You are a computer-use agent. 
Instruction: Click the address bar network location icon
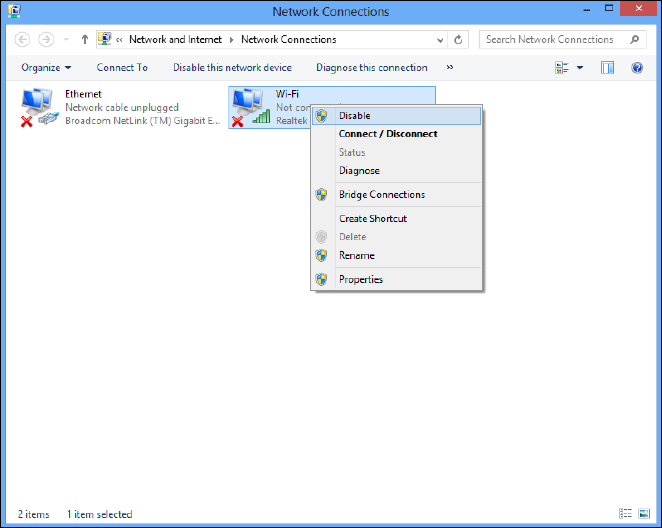(105, 39)
